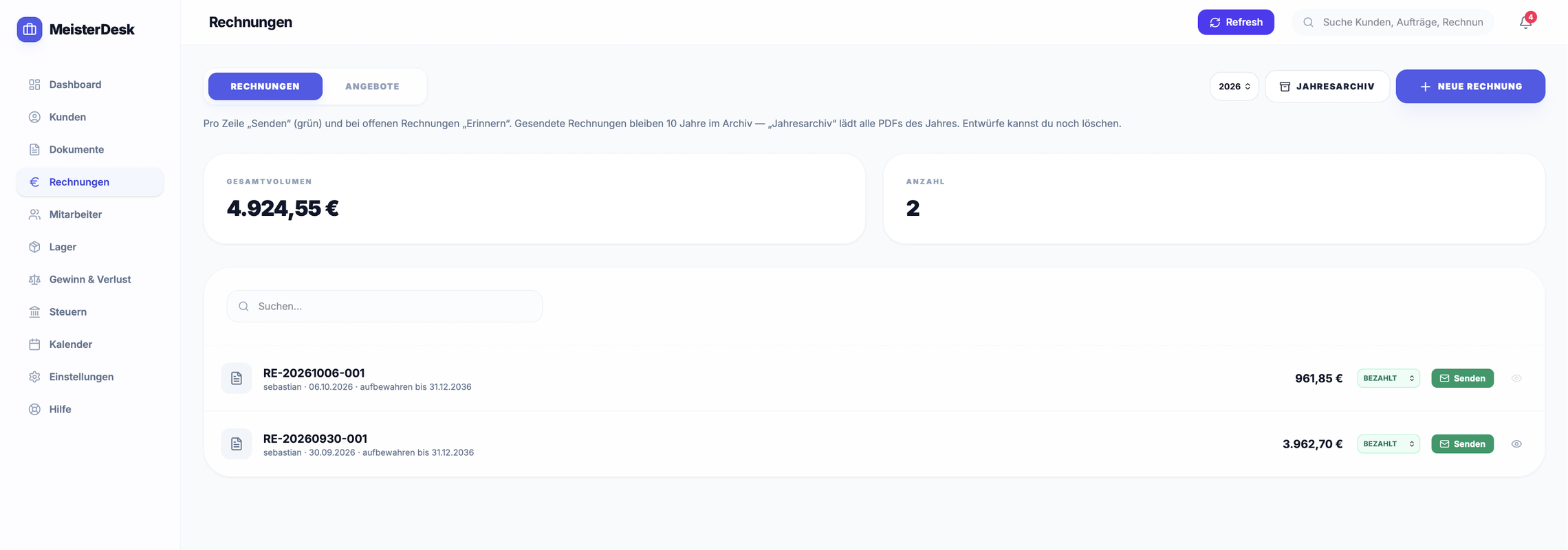
Task: Click the Einstellungen gear icon in sidebar
Action: [34, 377]
